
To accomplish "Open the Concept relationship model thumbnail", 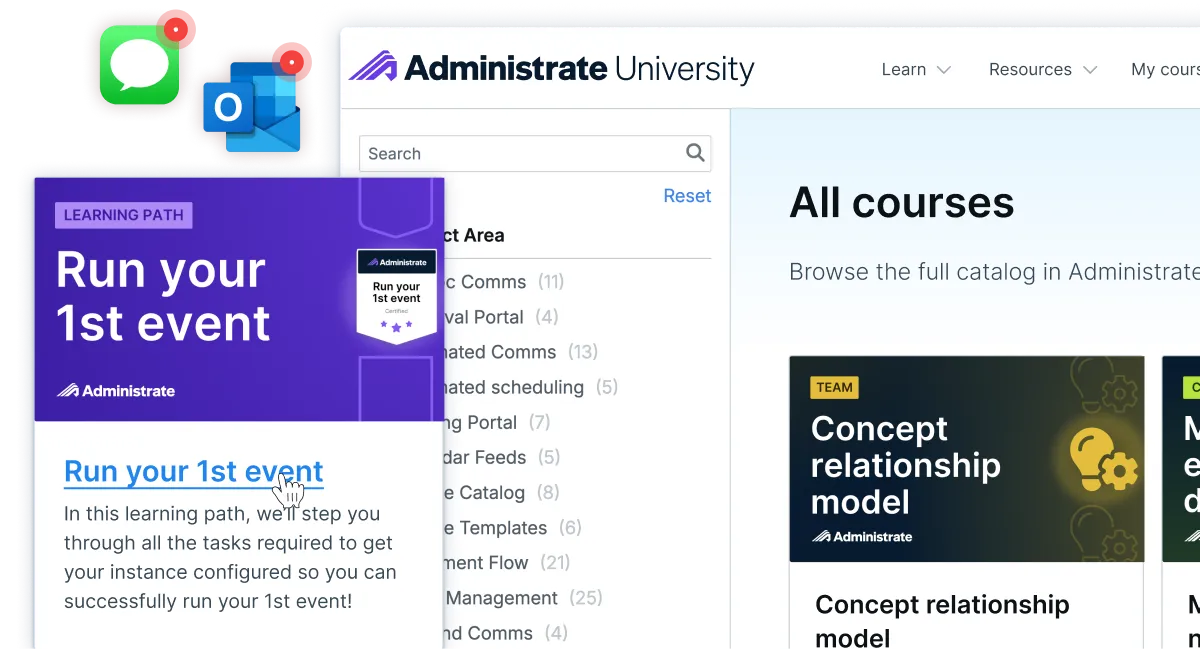I will point(966,459).
